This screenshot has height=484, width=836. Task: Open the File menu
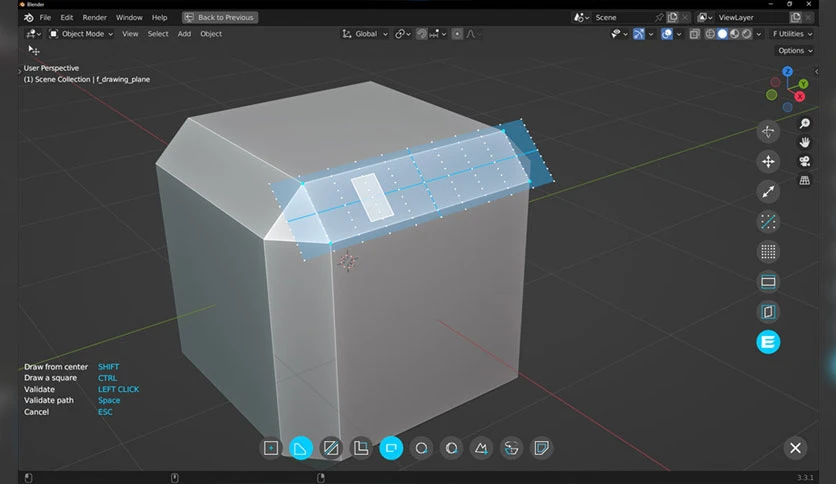(x=45, y=18)
